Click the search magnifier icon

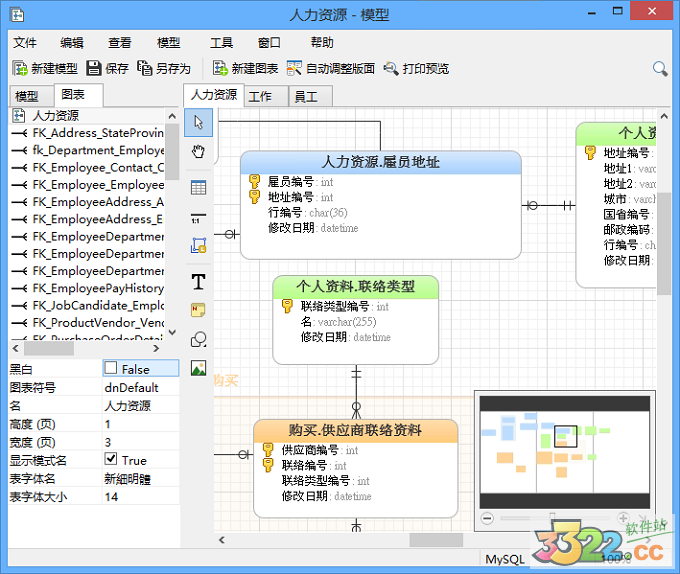(660, 68)
